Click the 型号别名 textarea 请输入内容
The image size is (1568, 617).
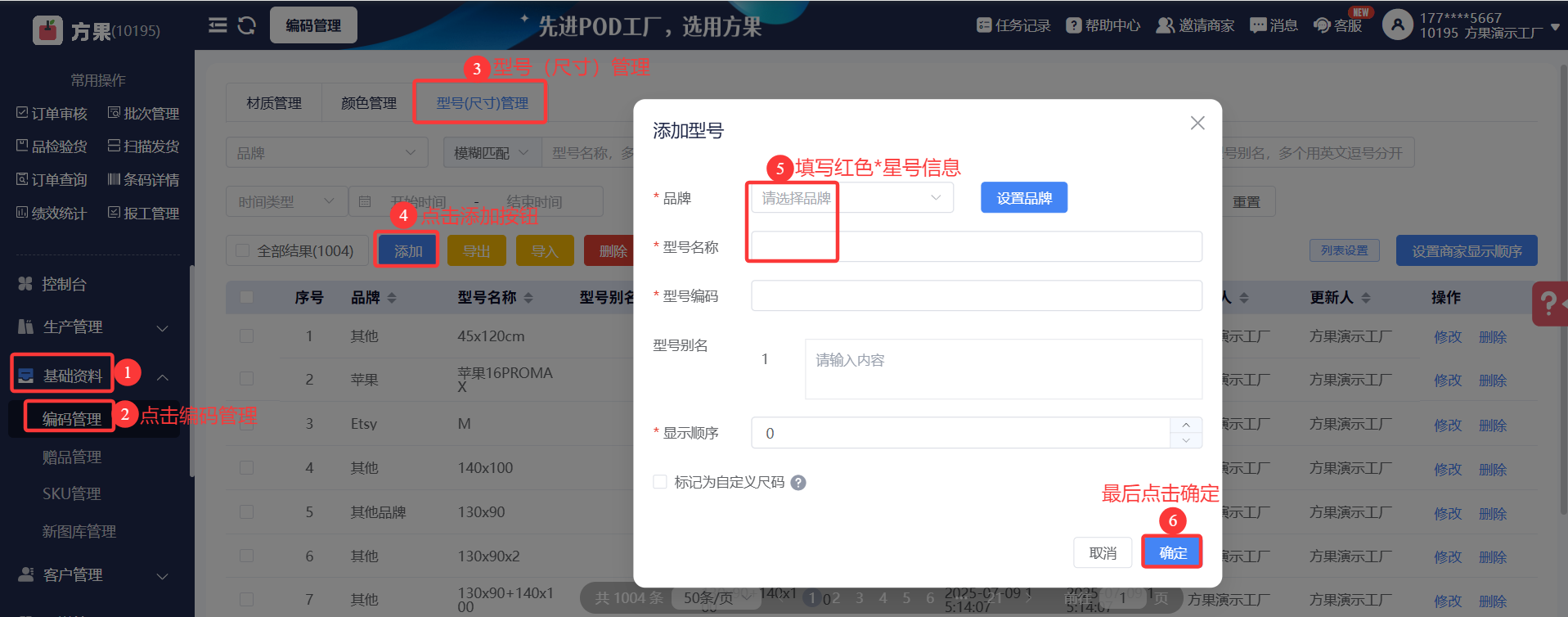[x=1004, y=369]
